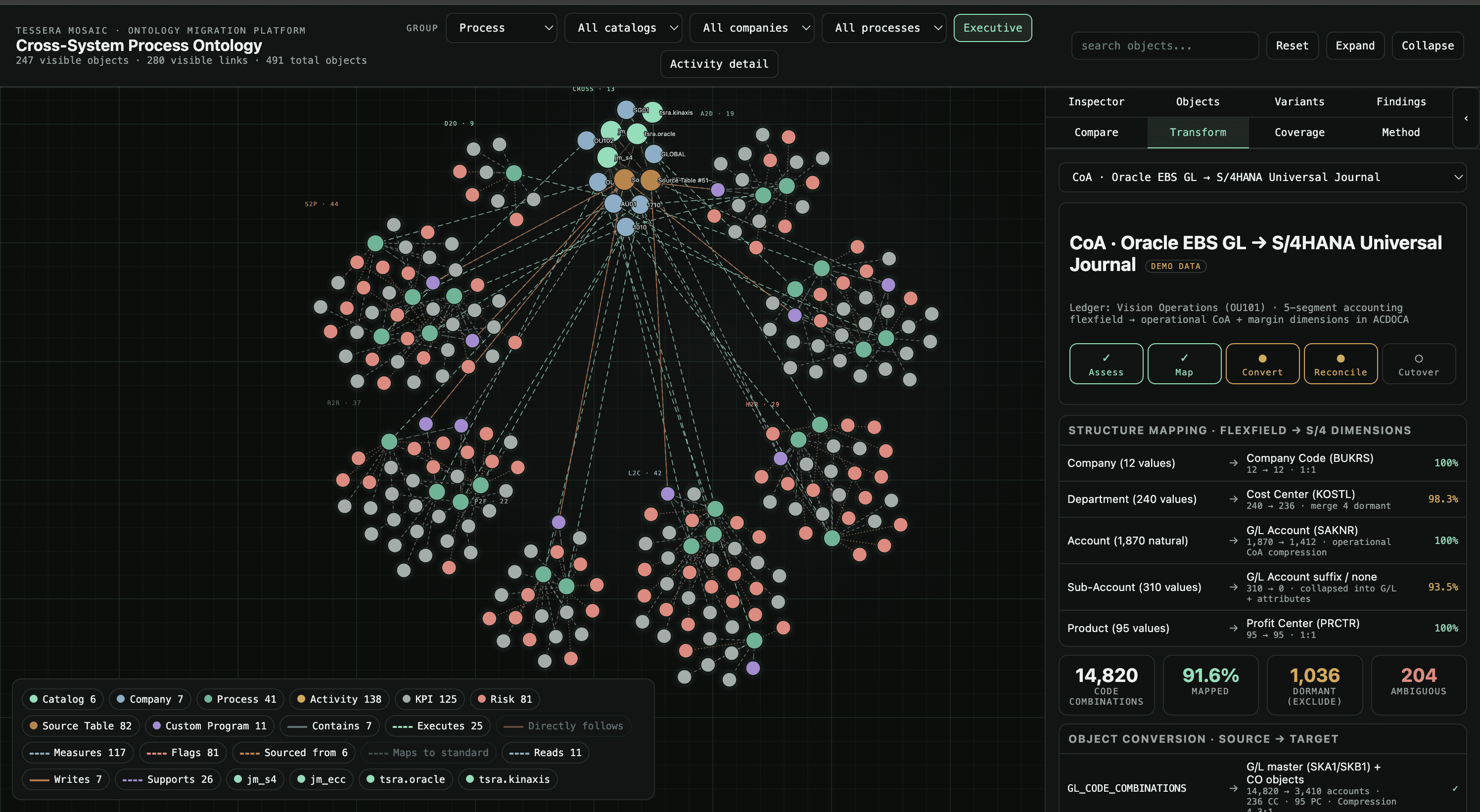The height and width of the screenshot is (812, 1480).
Task: Select the tsra.kinaxis catalog node
Action: (652, 112)
